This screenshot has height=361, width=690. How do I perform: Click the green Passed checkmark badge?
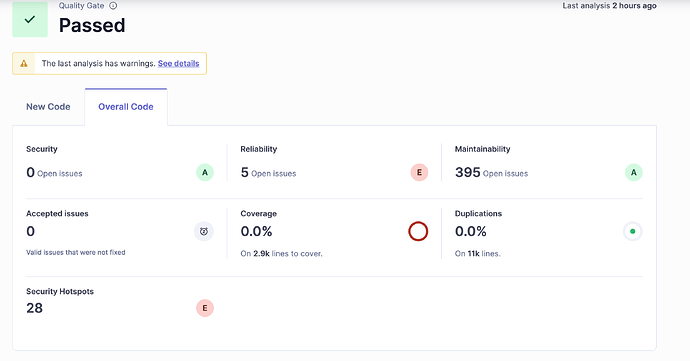(30, 19)
